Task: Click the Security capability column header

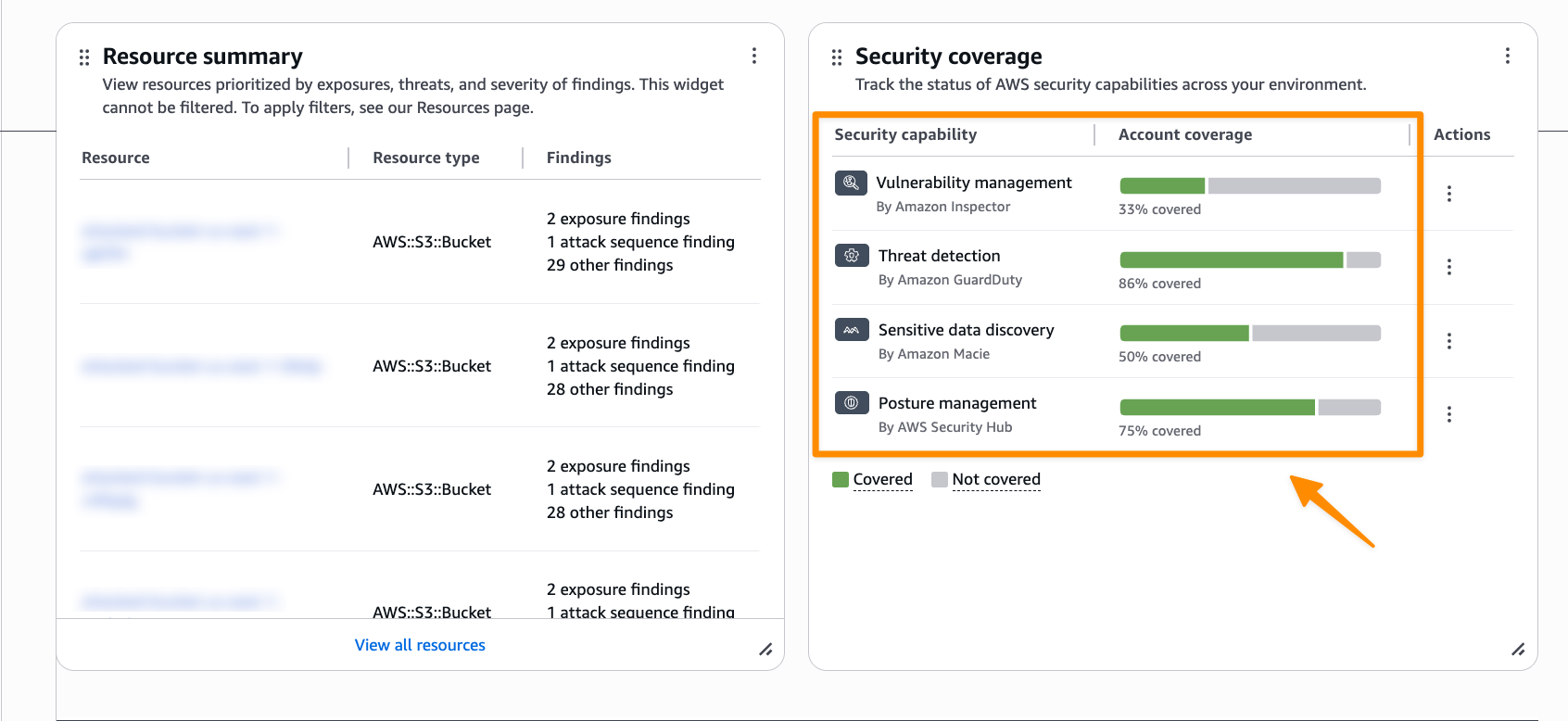Action: 905,134
